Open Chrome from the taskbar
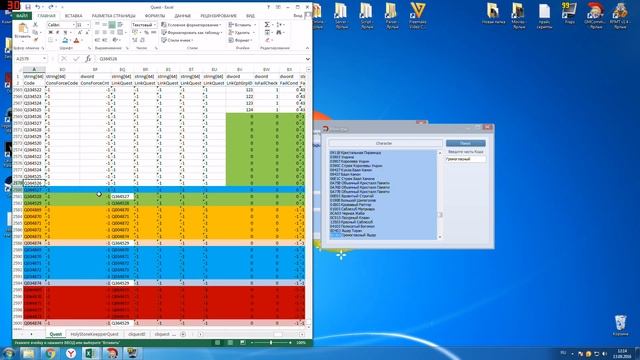The width and height of the screenshot is (640, 360). point(50,353)
